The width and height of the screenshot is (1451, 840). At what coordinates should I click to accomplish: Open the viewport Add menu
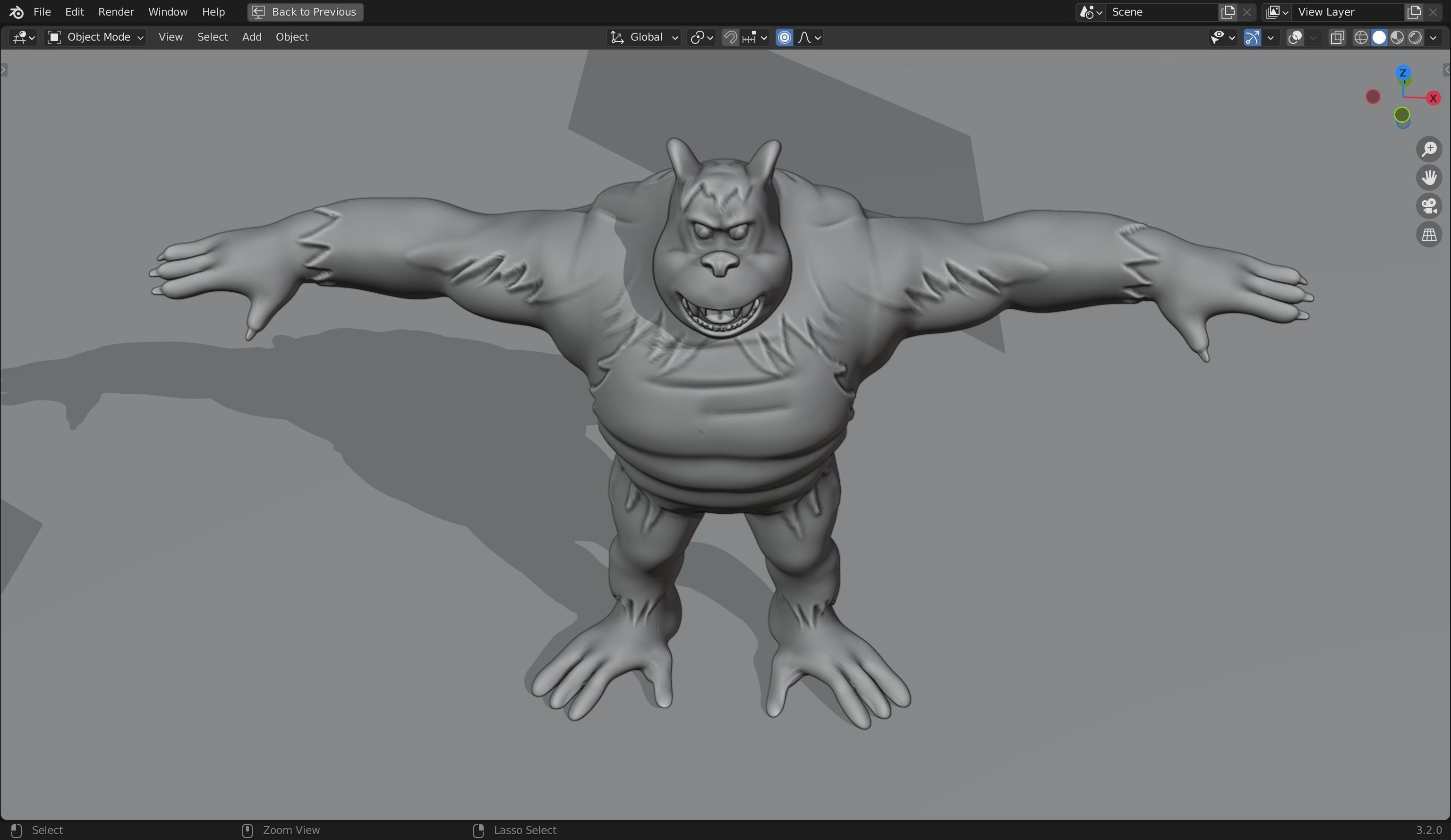pos(252,37)
